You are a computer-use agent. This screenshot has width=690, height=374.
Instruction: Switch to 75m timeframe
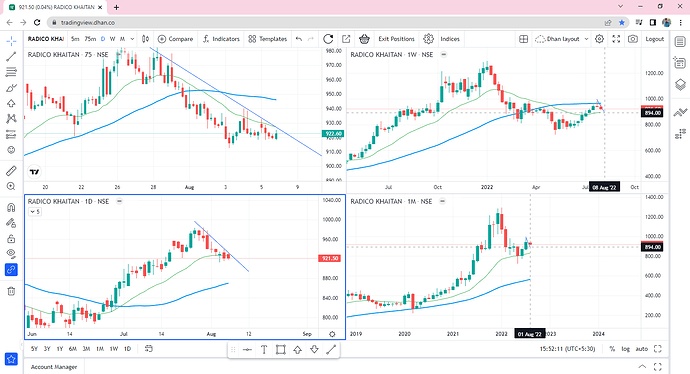pos(90,39)
